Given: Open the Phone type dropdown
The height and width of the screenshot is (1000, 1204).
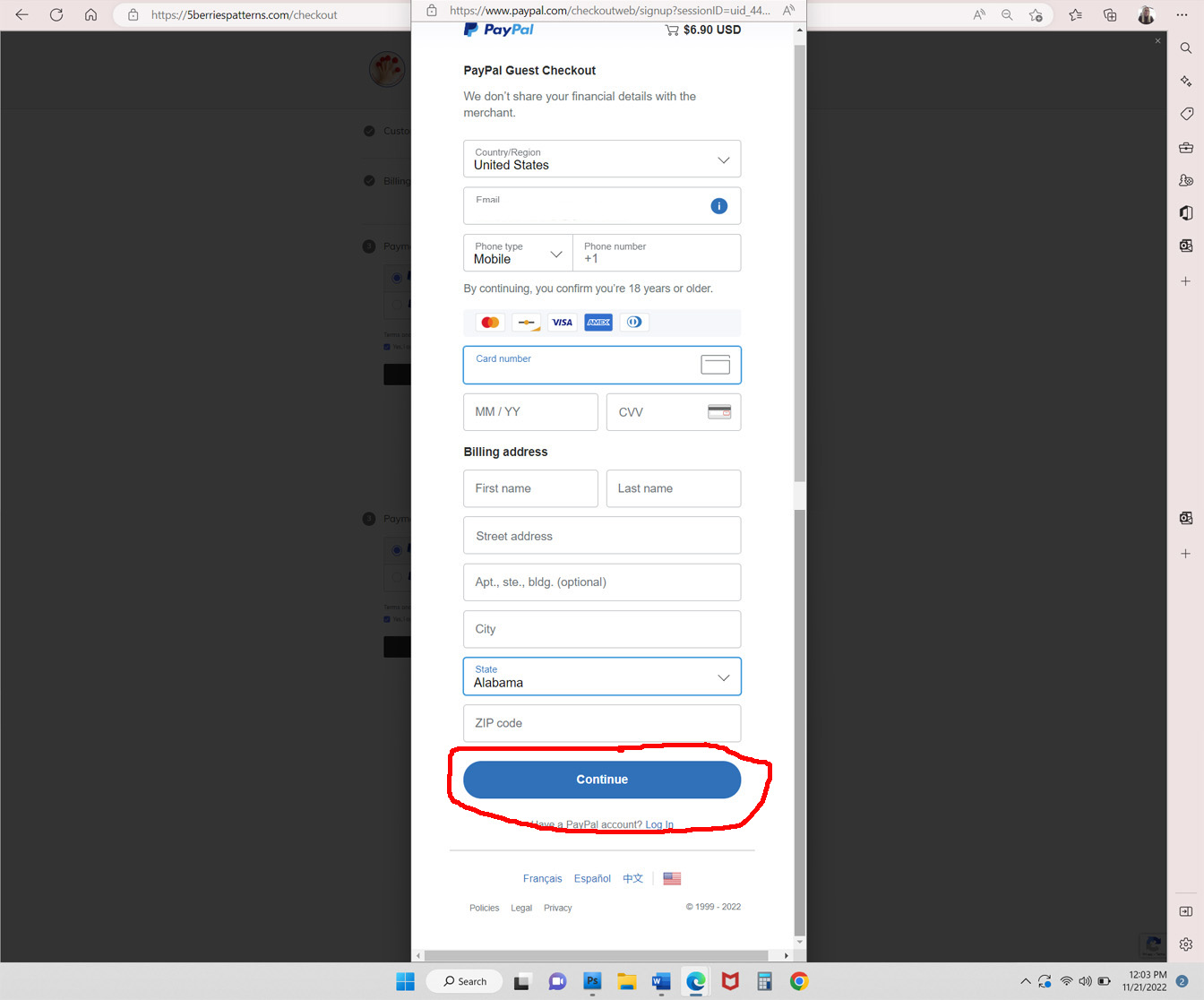Looking at the screenshot, I should coord(518,254).
